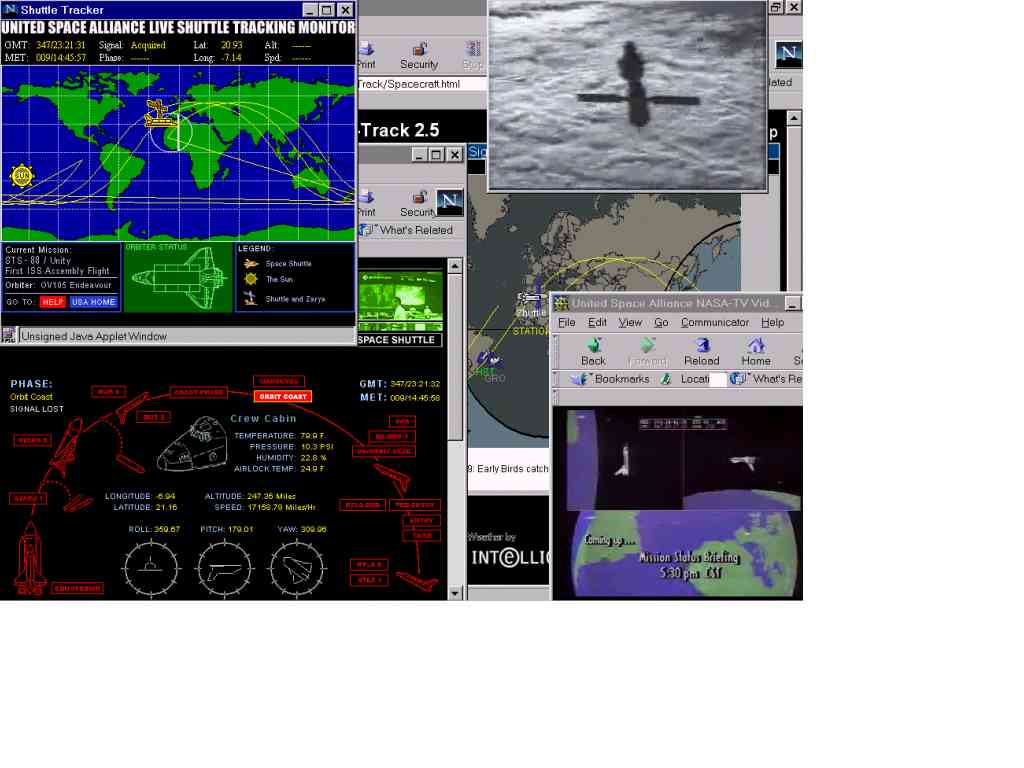
Task: Select the shuttle-Zarya marker on the world map
Action: pos(159,114)
